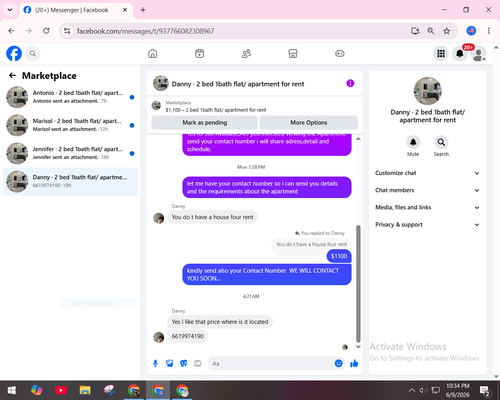
Task: Open the Reels video icon
Action: coord(199,53)
